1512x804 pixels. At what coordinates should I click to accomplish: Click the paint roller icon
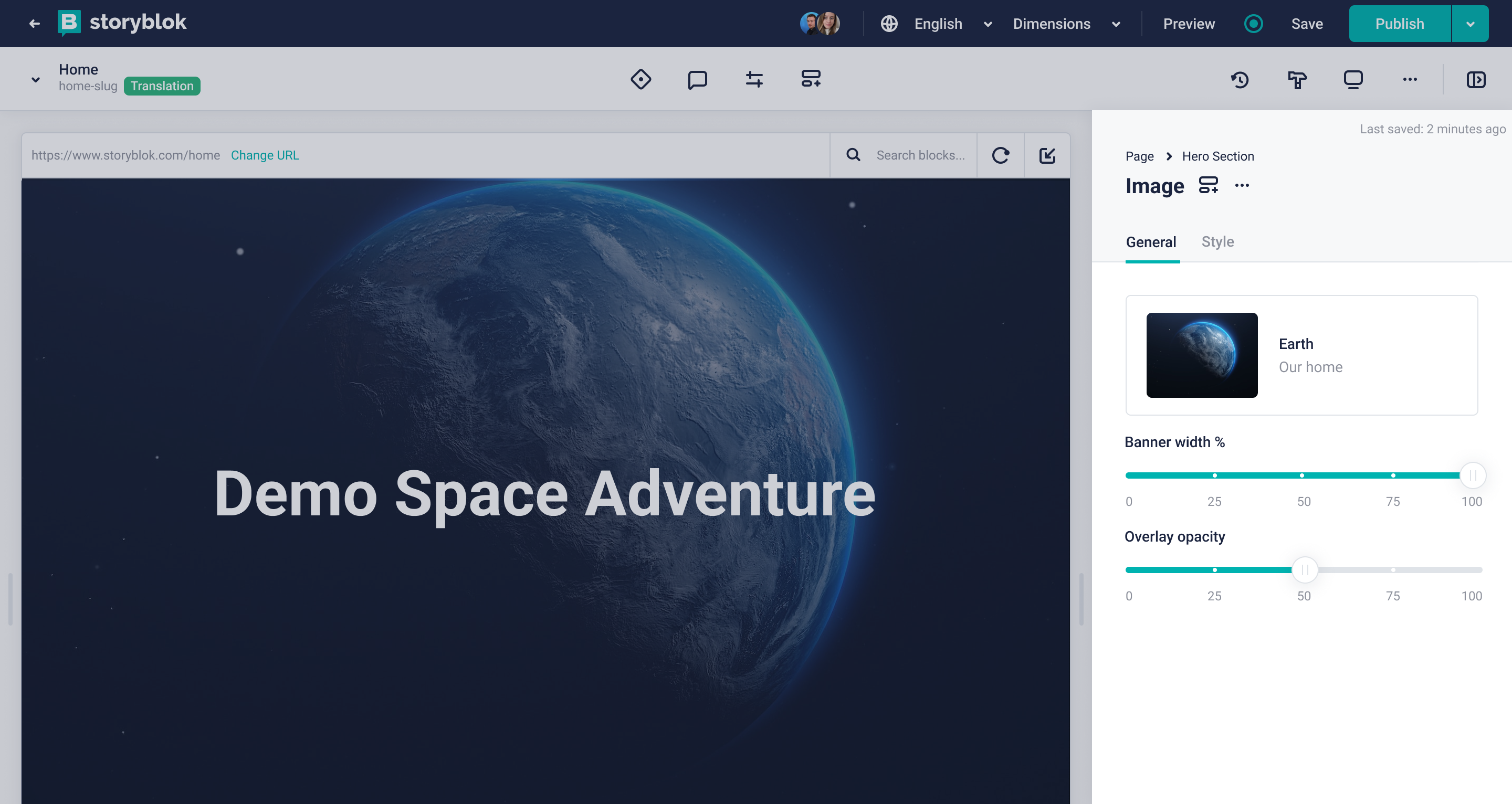coord(1297,79)
